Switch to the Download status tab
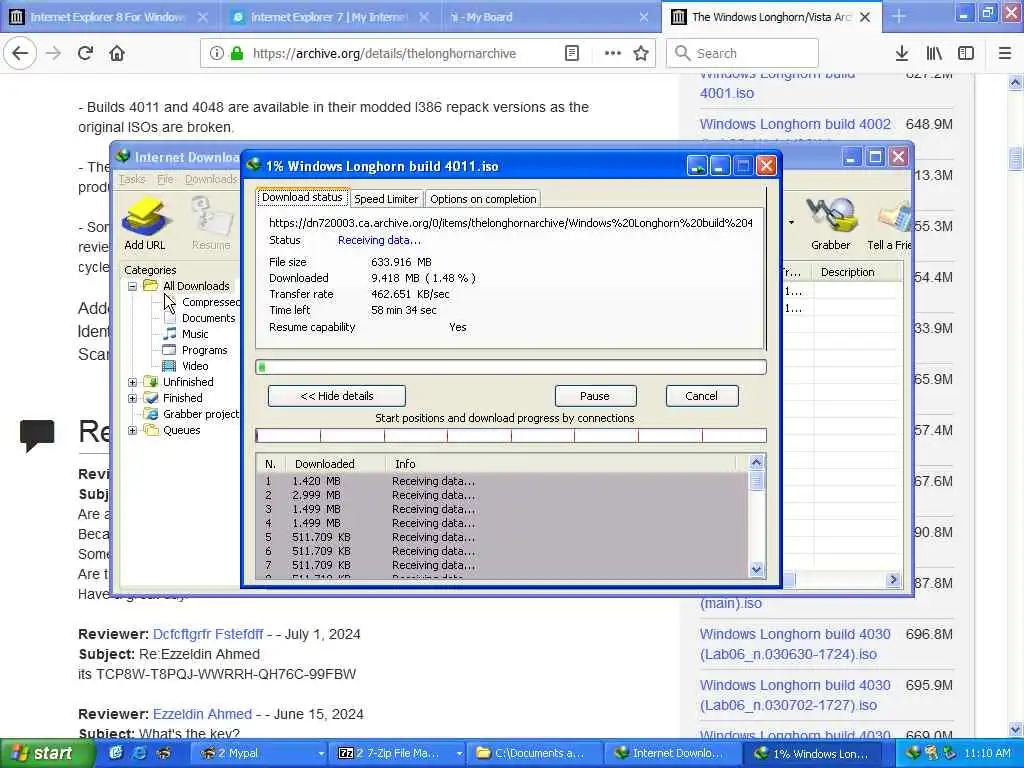Screen dimensions: 1024x768 click(x=302, y=197)
